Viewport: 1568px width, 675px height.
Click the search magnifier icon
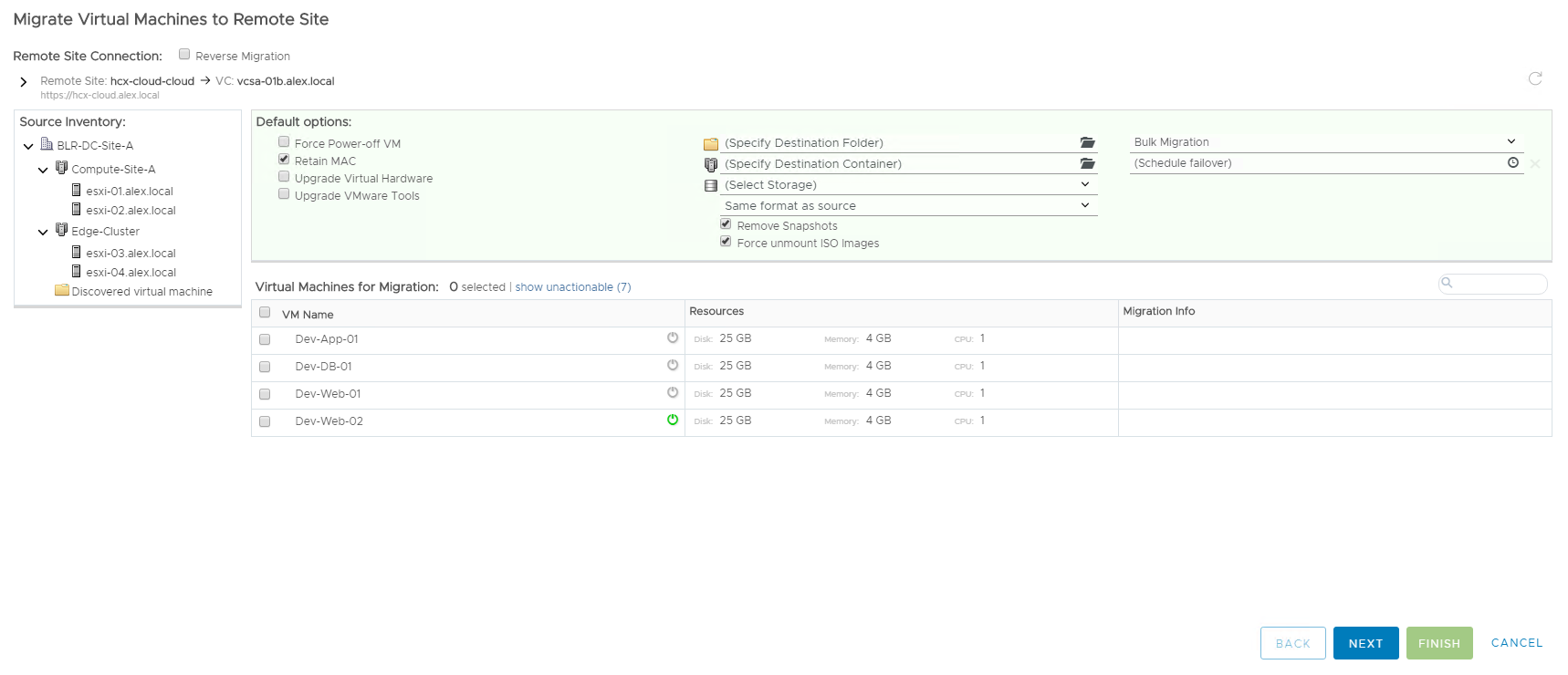1448,283
